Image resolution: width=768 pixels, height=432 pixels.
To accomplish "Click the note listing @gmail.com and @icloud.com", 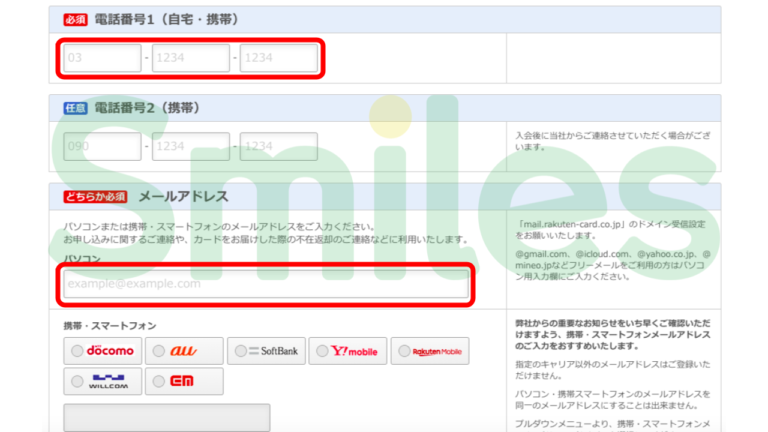I will tap(612, 265).
